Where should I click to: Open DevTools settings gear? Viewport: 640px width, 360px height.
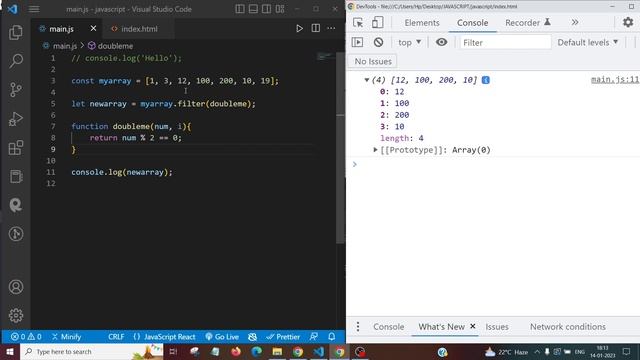coord(628,22)
